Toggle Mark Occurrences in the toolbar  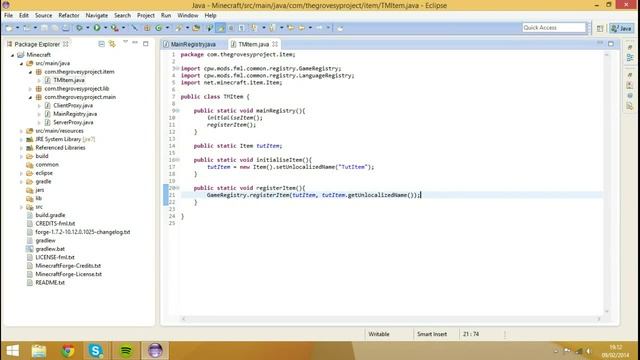(x=220, y=28)
